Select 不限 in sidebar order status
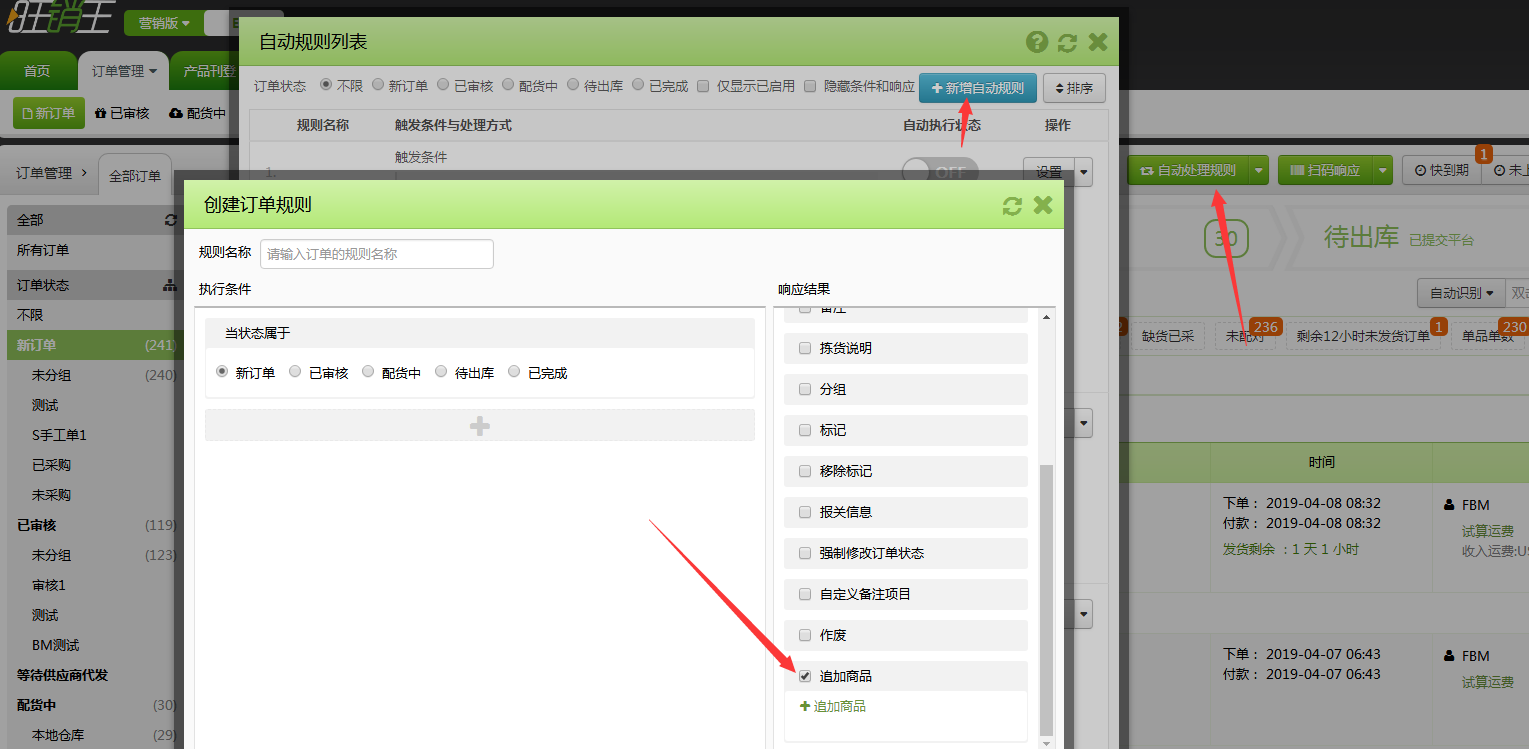Viewport: 1529px width, 749px height. click(x=30, y=315)
